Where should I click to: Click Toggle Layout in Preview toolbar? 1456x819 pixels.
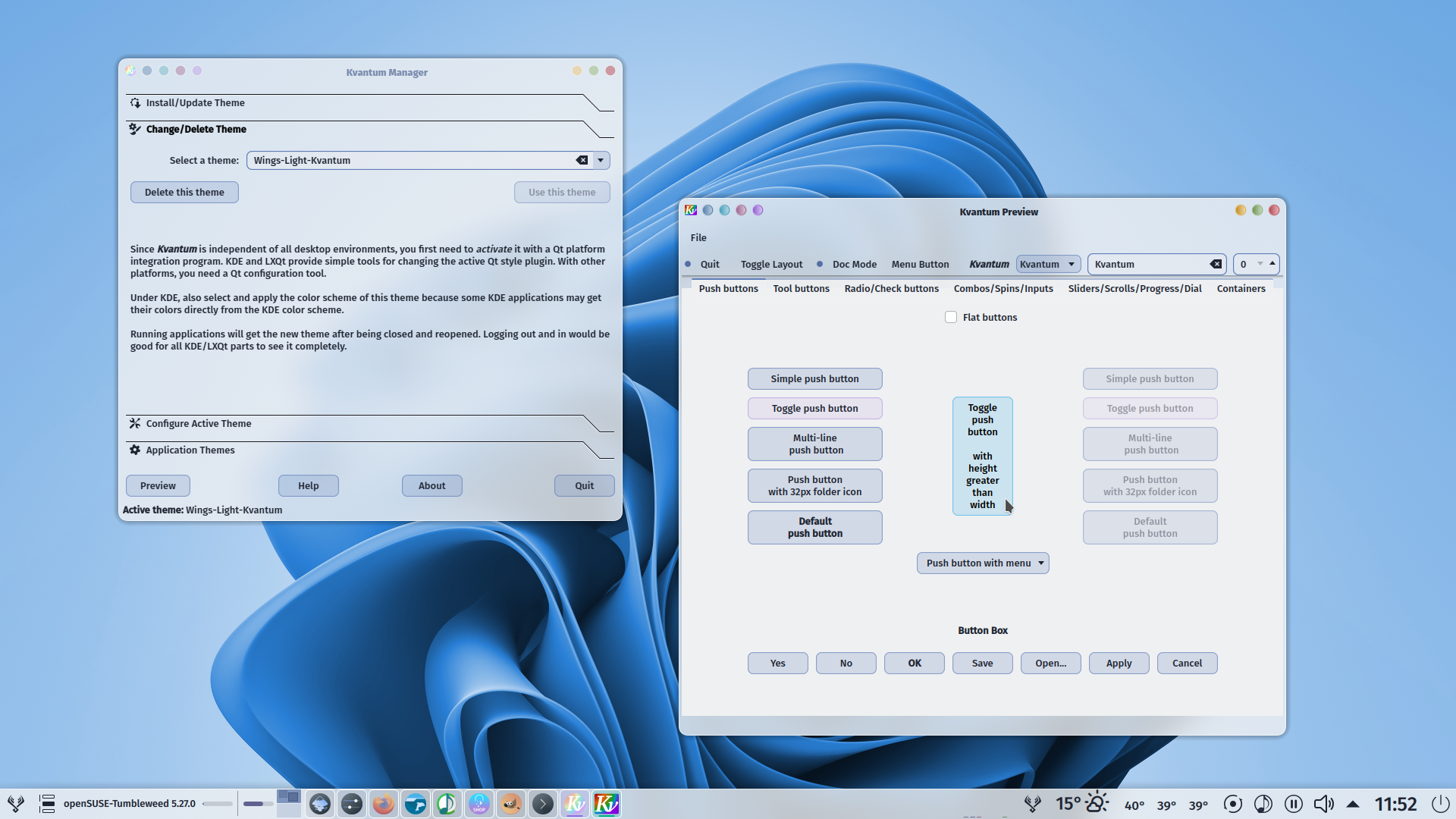pos(771,264)
